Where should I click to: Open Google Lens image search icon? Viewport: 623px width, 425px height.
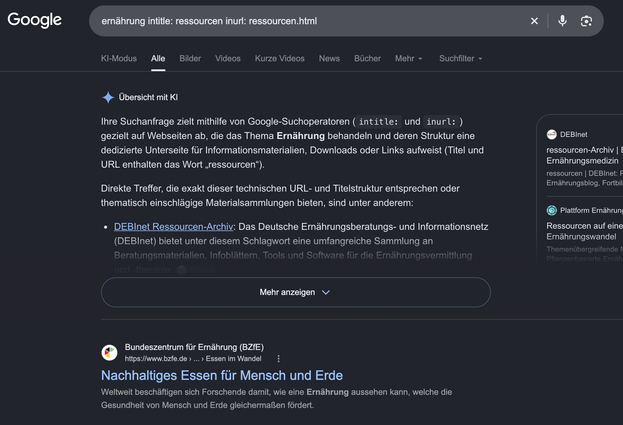pos(586,21)
